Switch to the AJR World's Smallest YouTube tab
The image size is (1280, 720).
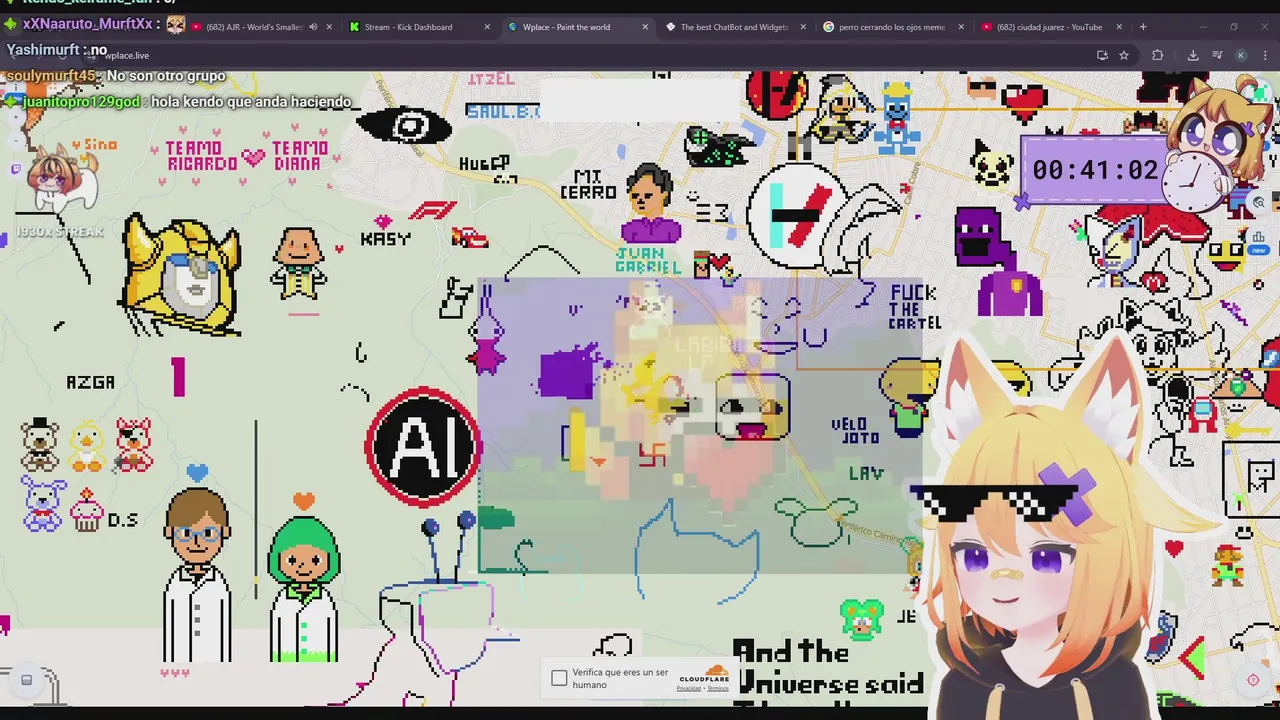pyautogui.click(x=252, y=27)
